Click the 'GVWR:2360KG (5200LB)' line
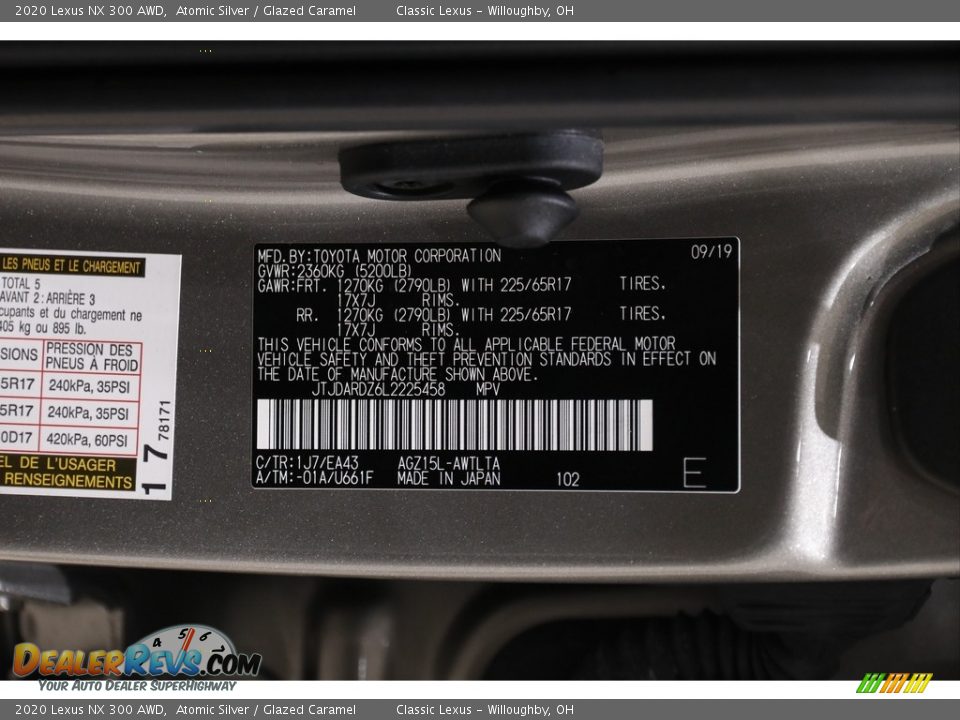 coord(334,271)
